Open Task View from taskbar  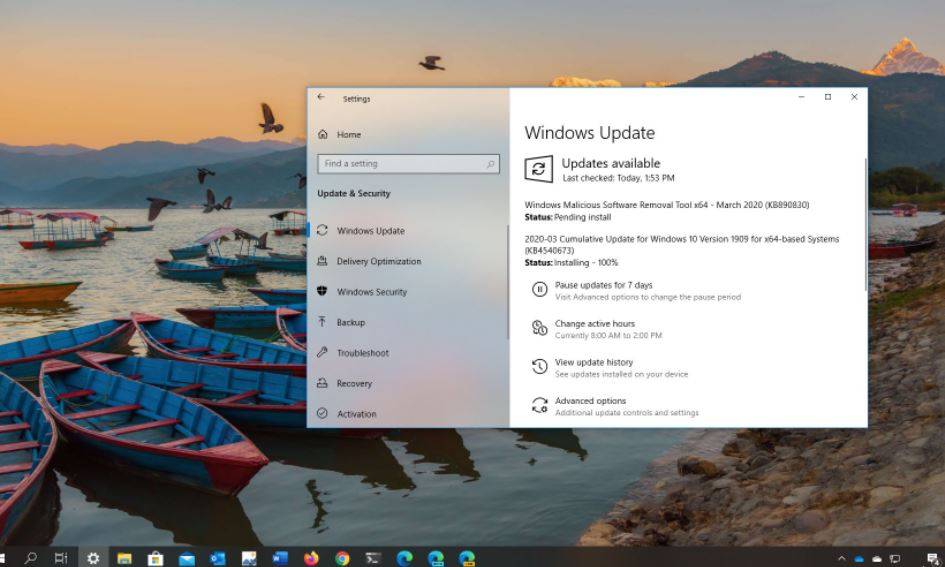[61, 558]
